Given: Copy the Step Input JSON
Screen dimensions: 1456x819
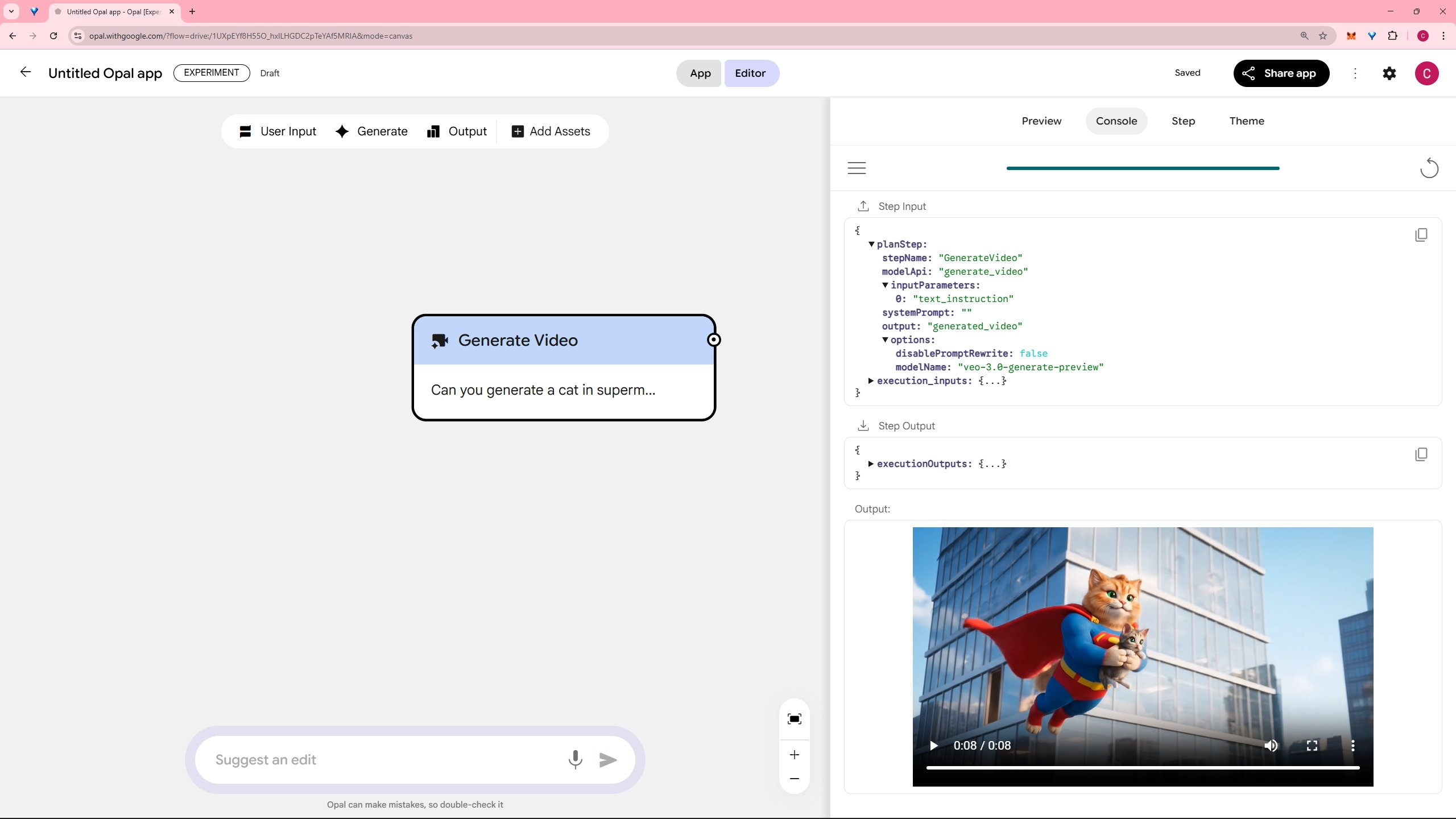Looking at the screenshot, I should (x=1421, y=235).
